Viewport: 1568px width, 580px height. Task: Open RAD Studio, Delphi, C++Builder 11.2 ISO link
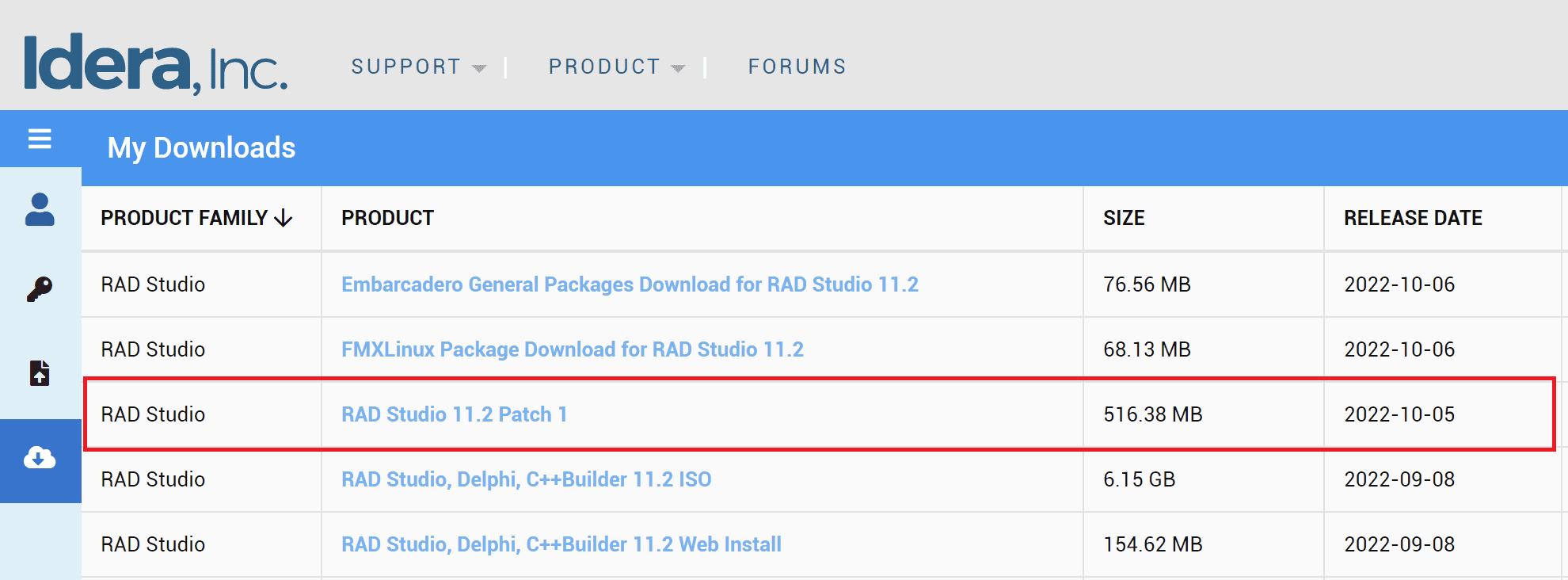pos(526,479)
